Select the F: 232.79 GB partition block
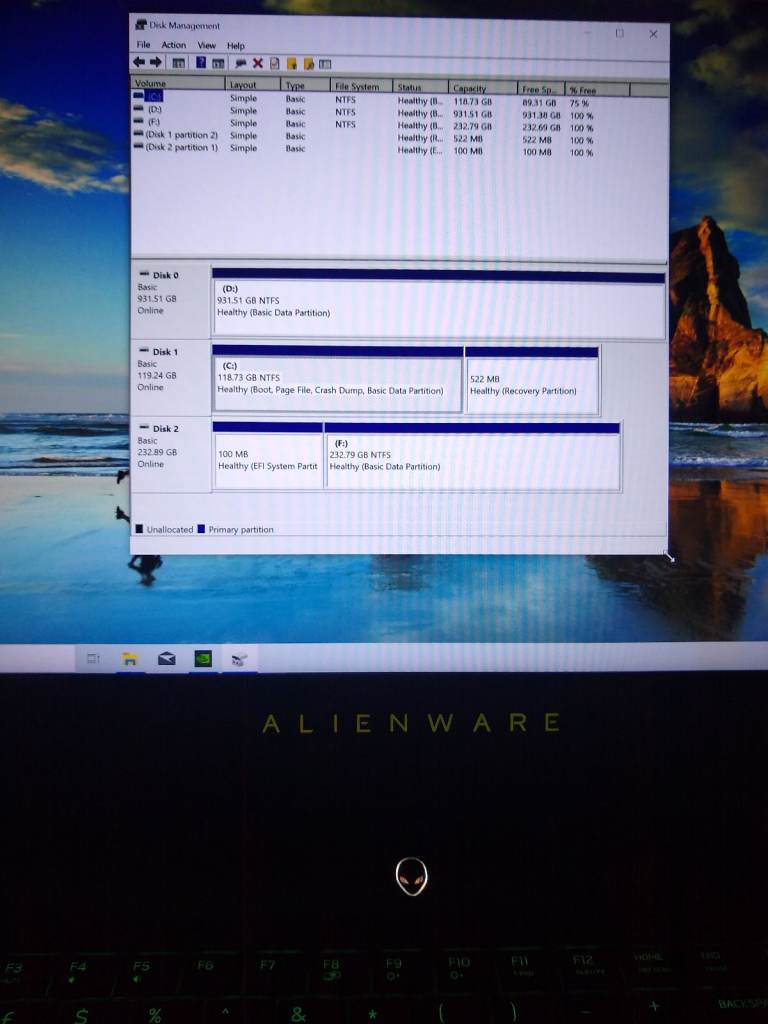 click(x=471, y=460)
